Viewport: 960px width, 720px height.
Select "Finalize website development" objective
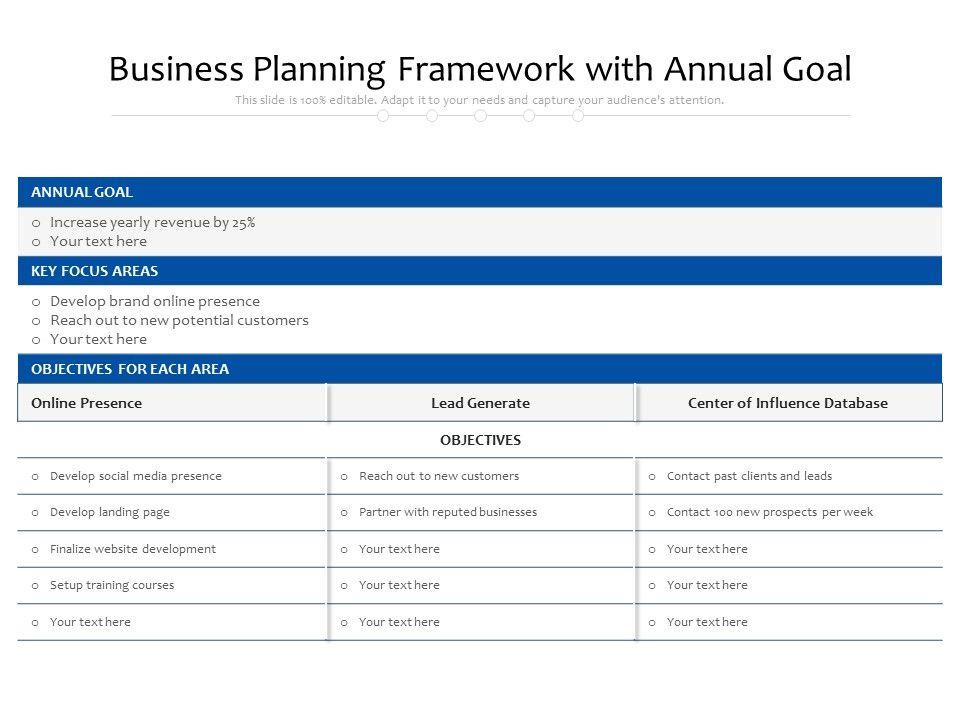(133, 549)
